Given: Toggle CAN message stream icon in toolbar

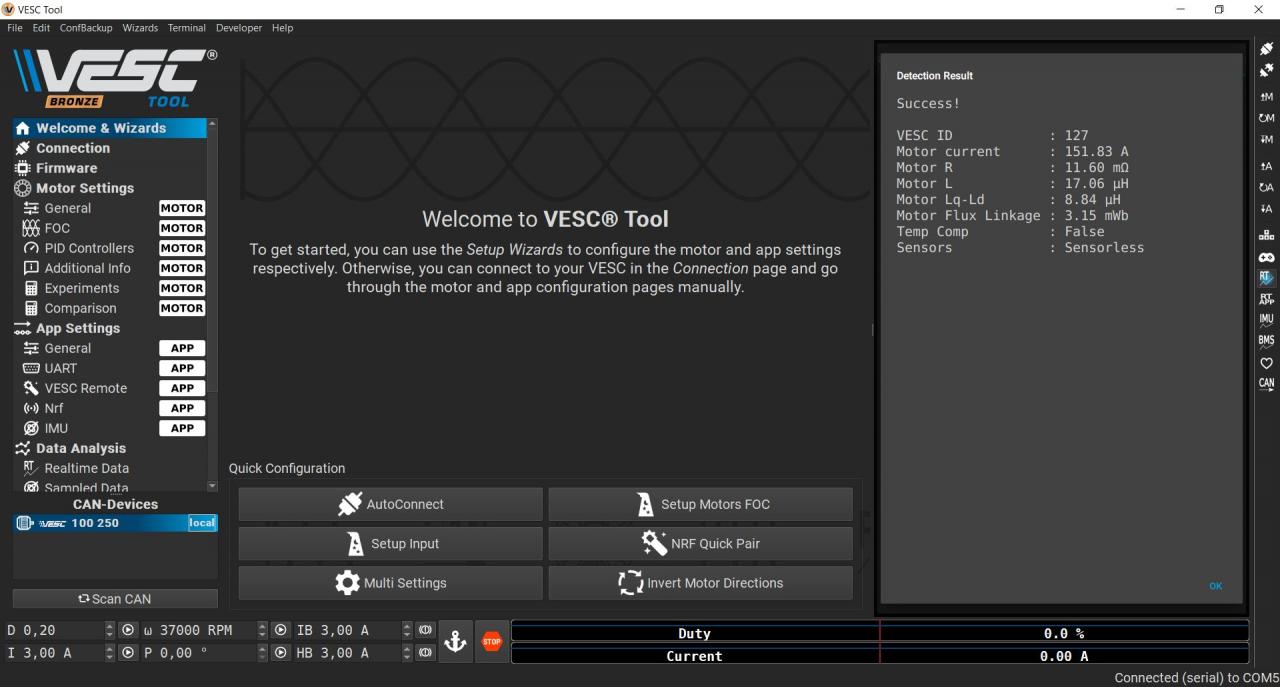Looking at the screenshot, I should click(x=1266, y=383).
